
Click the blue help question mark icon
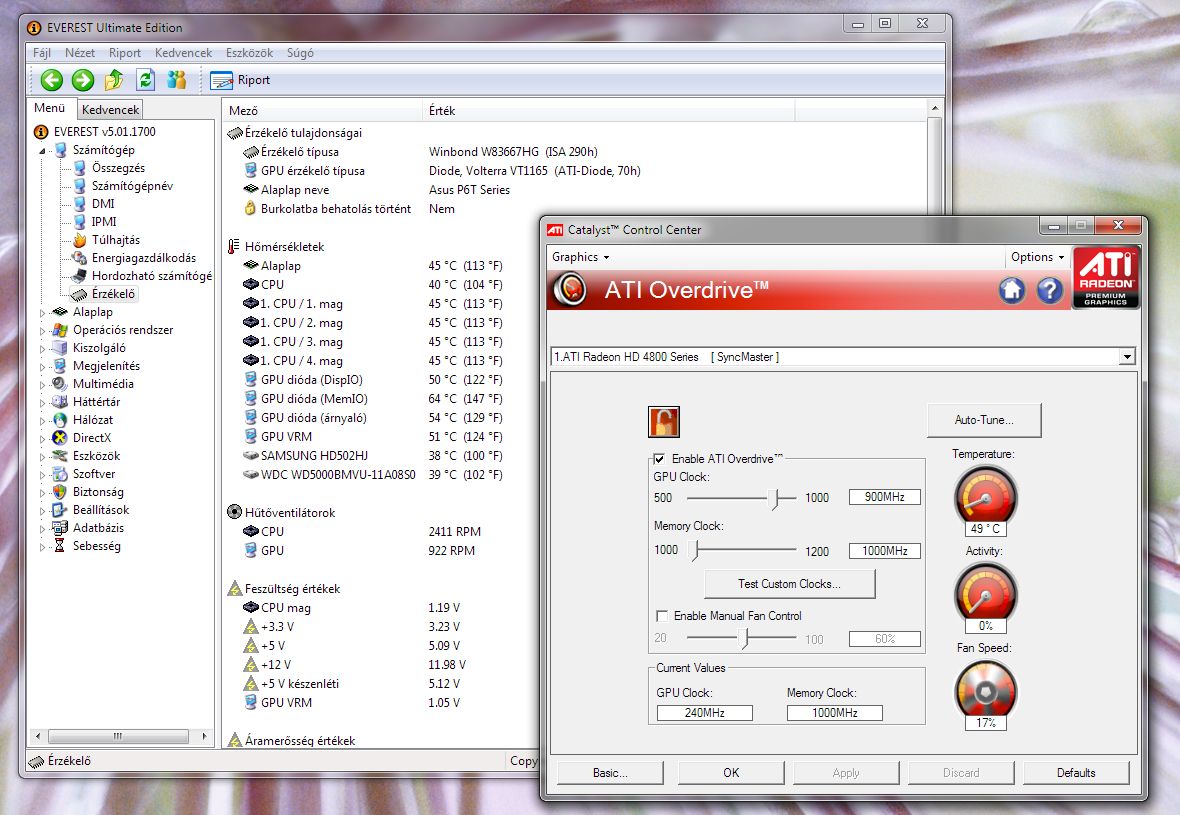pyautogui.click(x=1049, y=290)
